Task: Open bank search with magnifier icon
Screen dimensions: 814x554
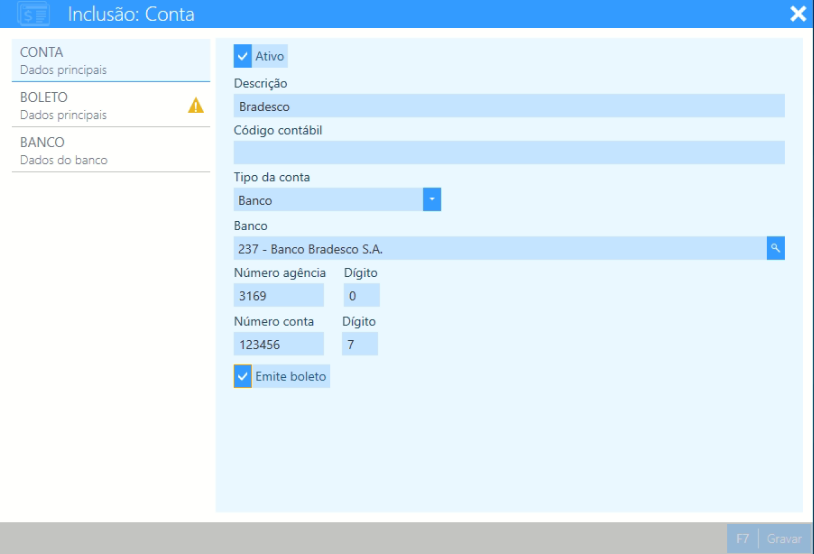Action: coord(776,248)
